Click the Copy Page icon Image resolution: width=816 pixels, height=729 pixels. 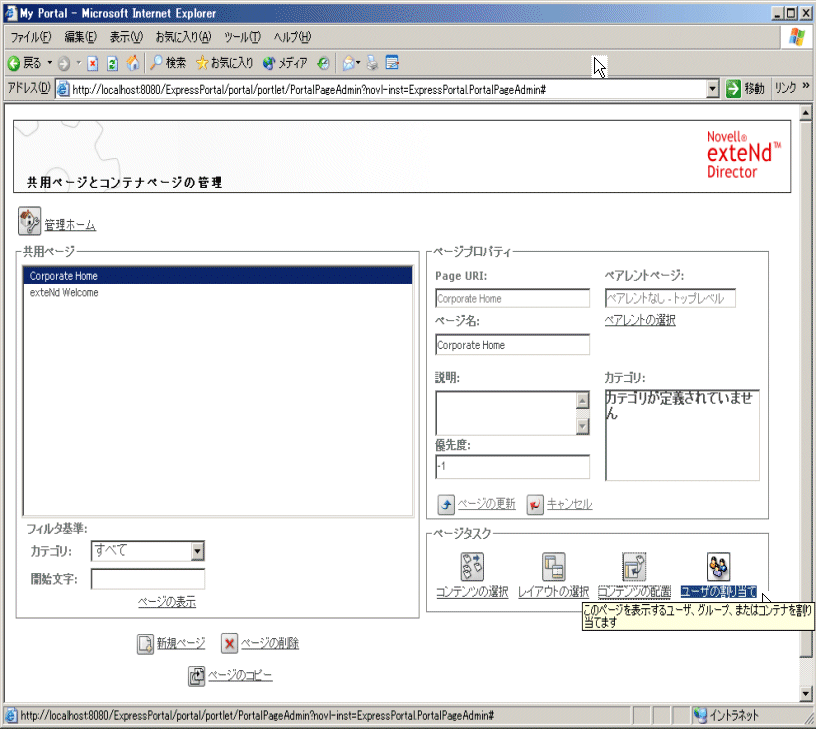click(196, 676)
